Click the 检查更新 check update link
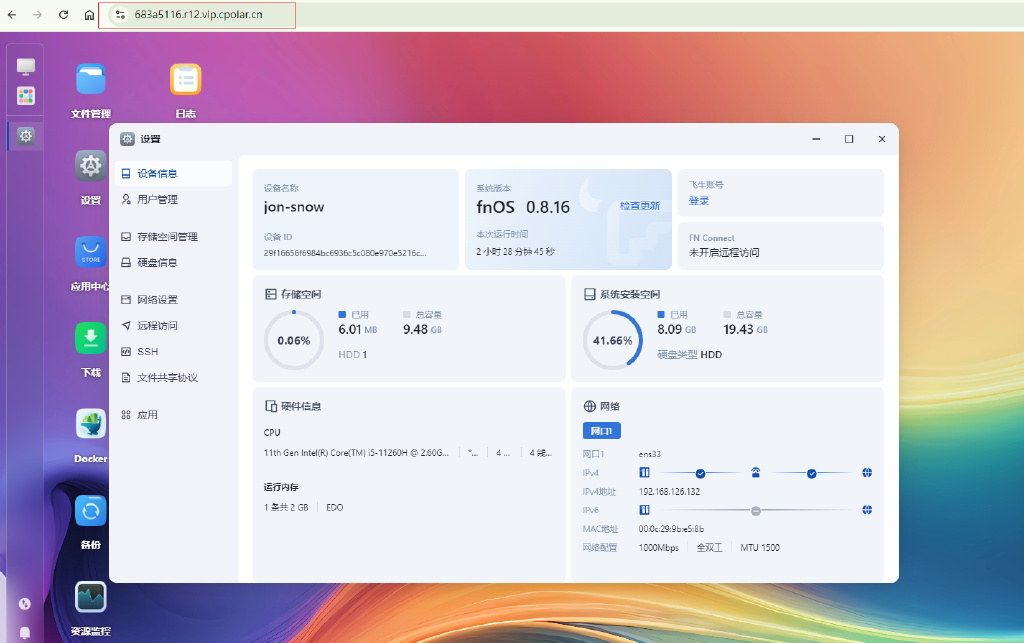The height and width of the screenshot is (643, 1024). pos(639,206)
